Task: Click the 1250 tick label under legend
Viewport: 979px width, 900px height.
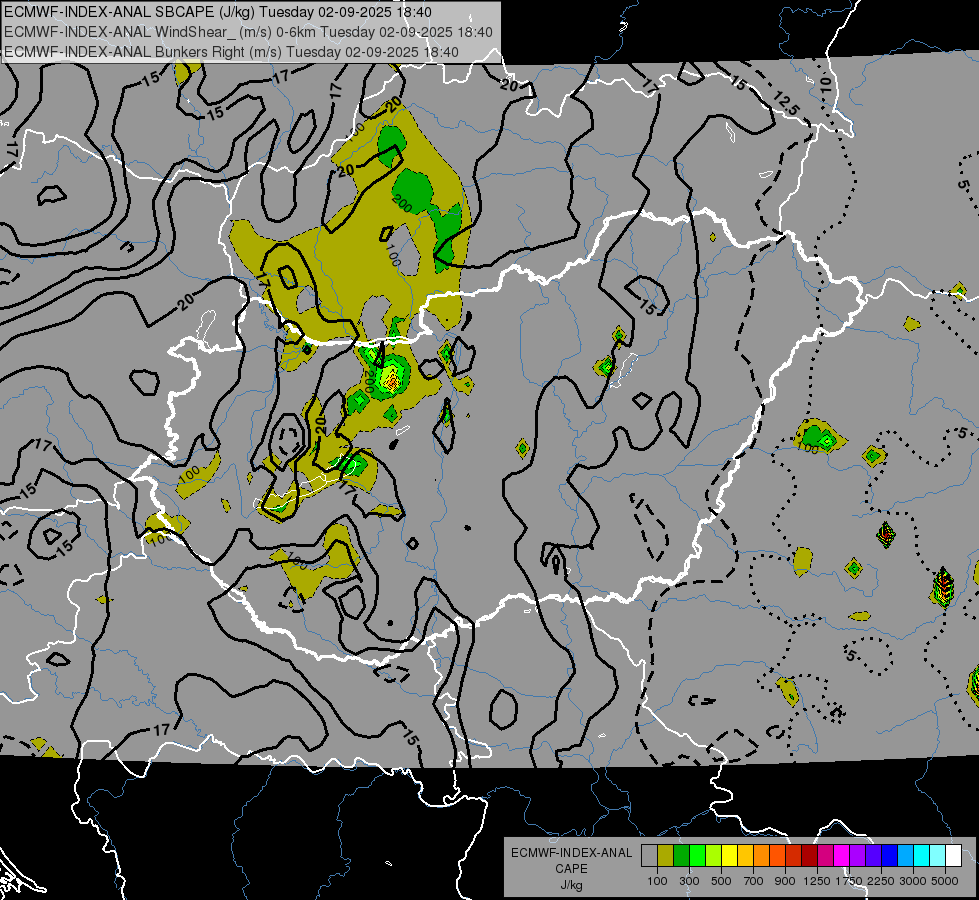Action: tap(817, 881)
